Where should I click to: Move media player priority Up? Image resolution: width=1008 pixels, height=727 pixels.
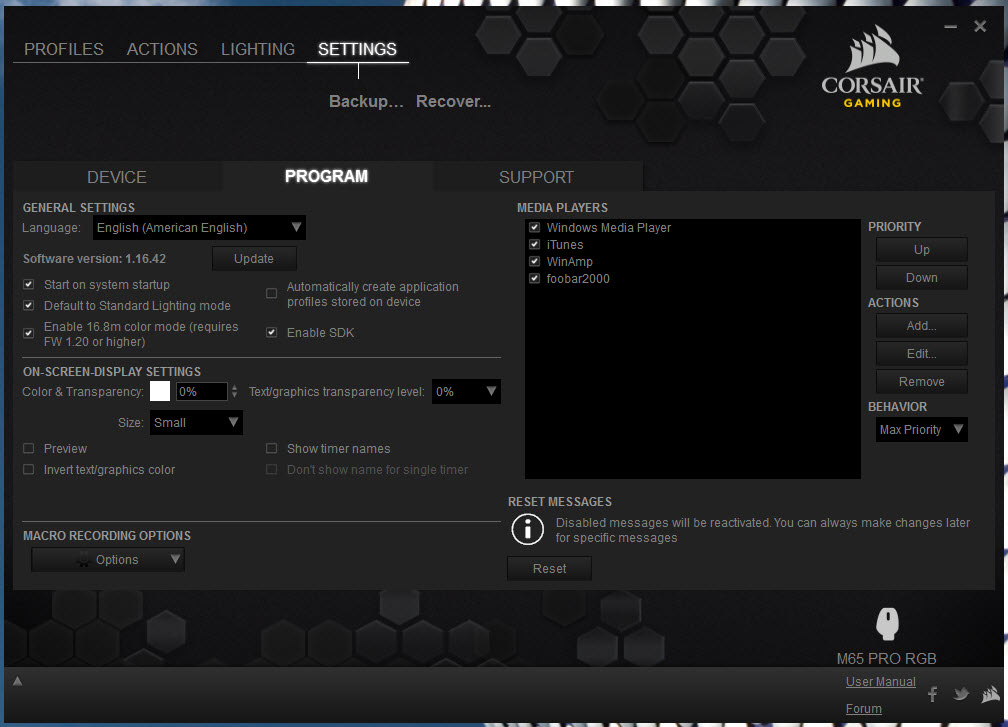coord(921,249)
